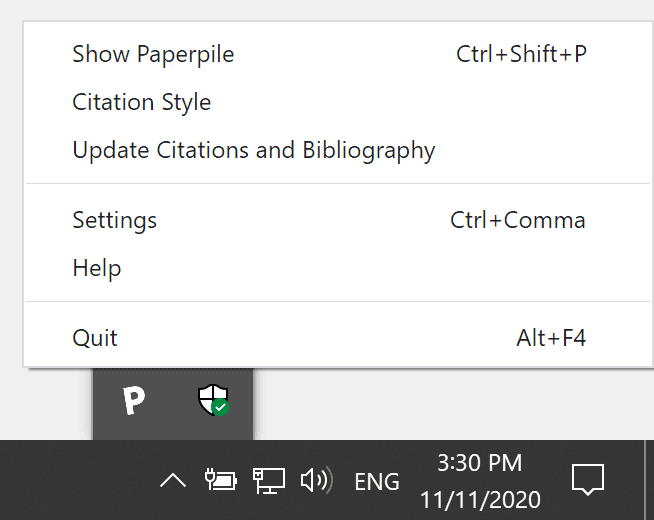The width and height of the screenshot is (654, 520).
Task: Open the network connection icon
Action: click(x=268, y=481)
